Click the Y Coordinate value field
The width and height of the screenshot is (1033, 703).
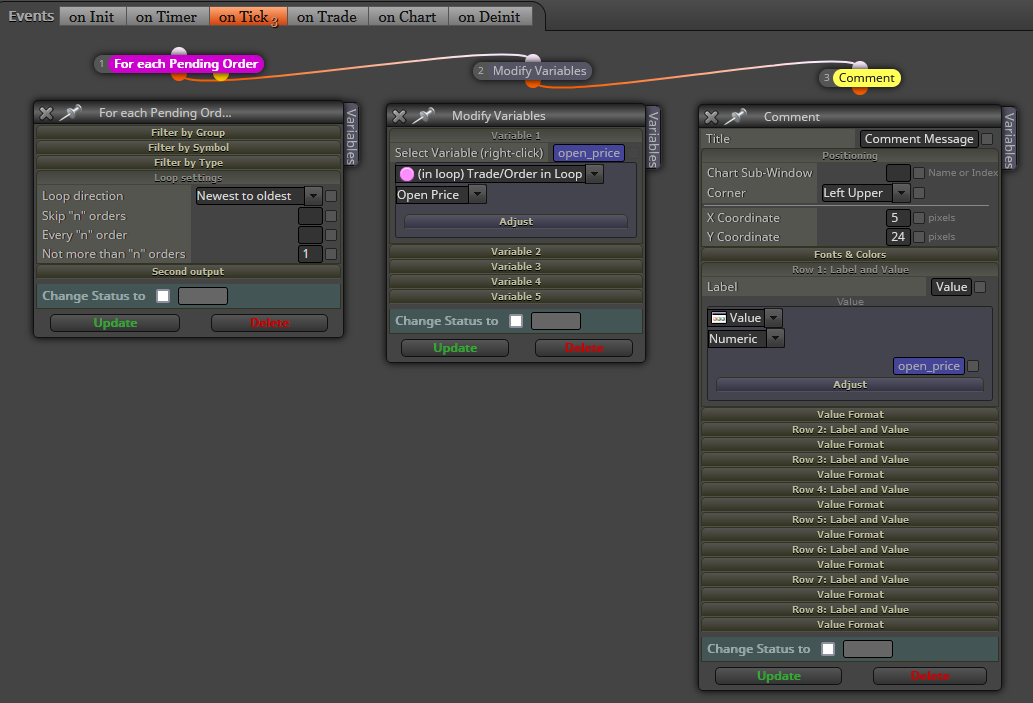coord(898,237)
